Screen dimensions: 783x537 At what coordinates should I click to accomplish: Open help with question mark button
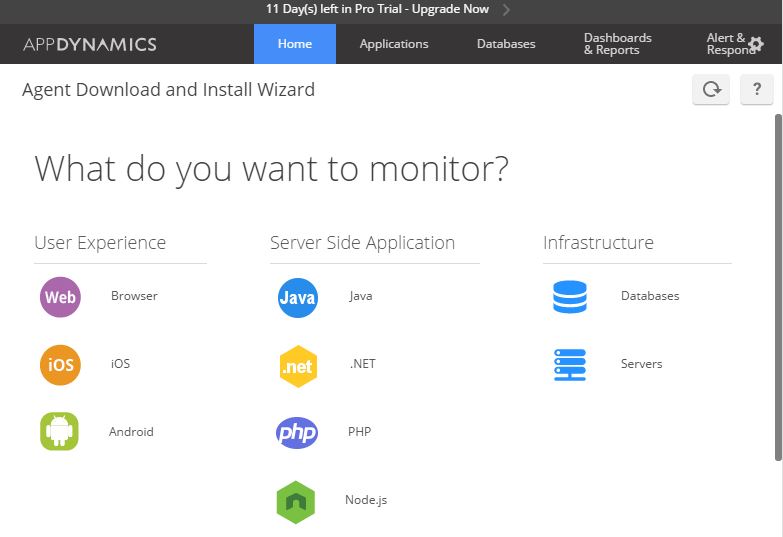pos(757,90)
